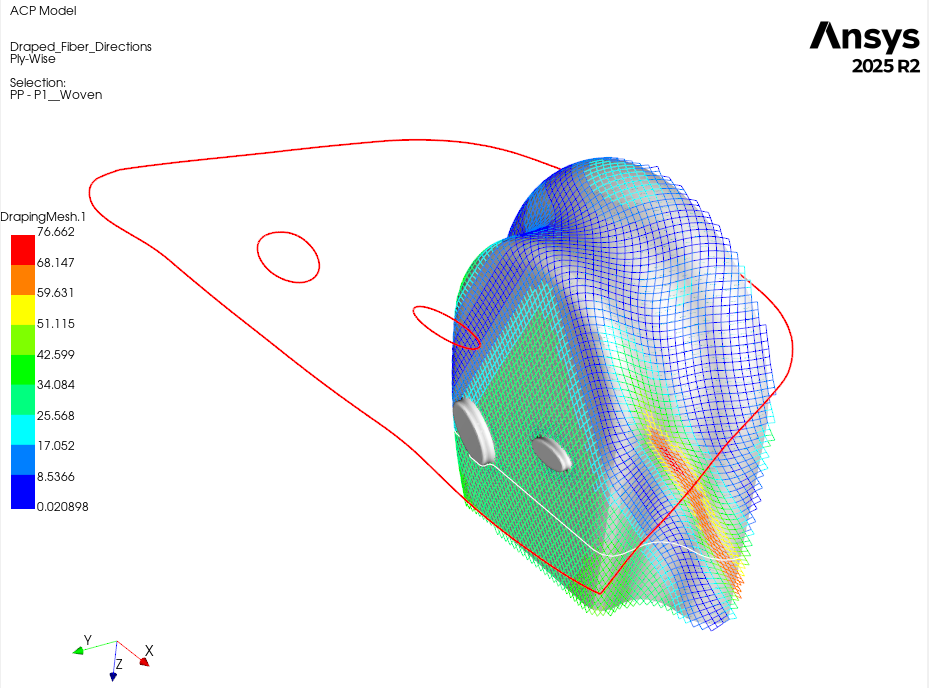Click the Ply-Wise text label
The width and height of the screenshot is (929, 688).
(32, 59)
